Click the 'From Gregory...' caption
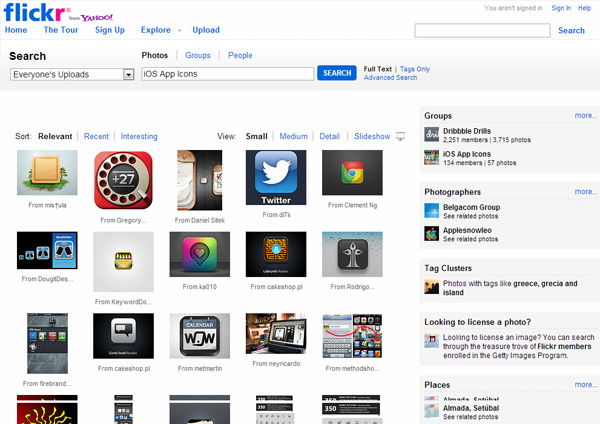The width and height of the screenshot is (600, 424). point(123,220)
